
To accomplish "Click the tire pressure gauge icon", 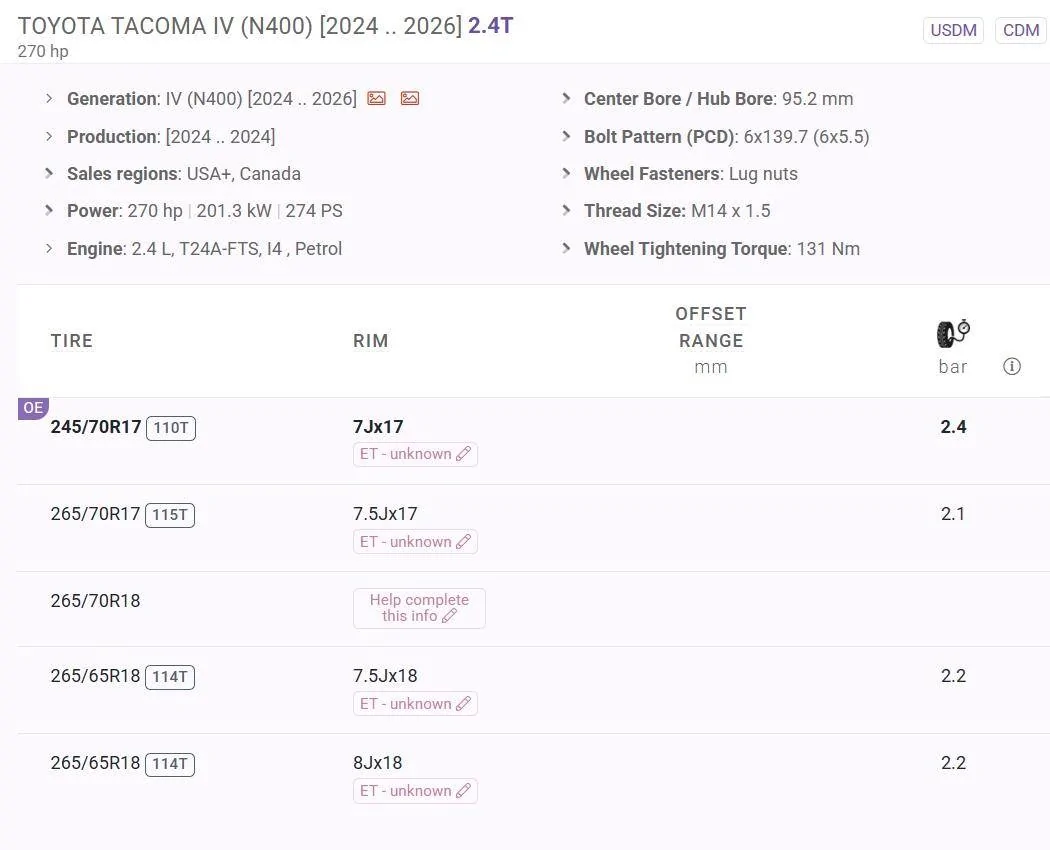I will click(953, 334).
